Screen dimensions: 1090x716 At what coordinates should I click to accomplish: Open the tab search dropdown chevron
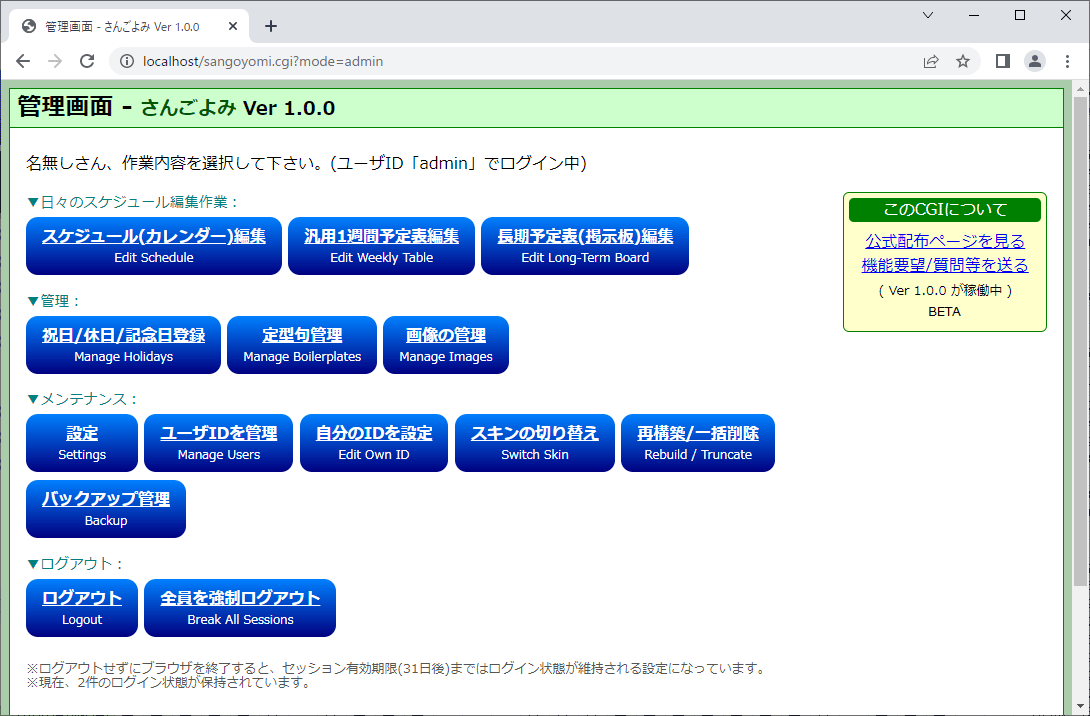928,15
